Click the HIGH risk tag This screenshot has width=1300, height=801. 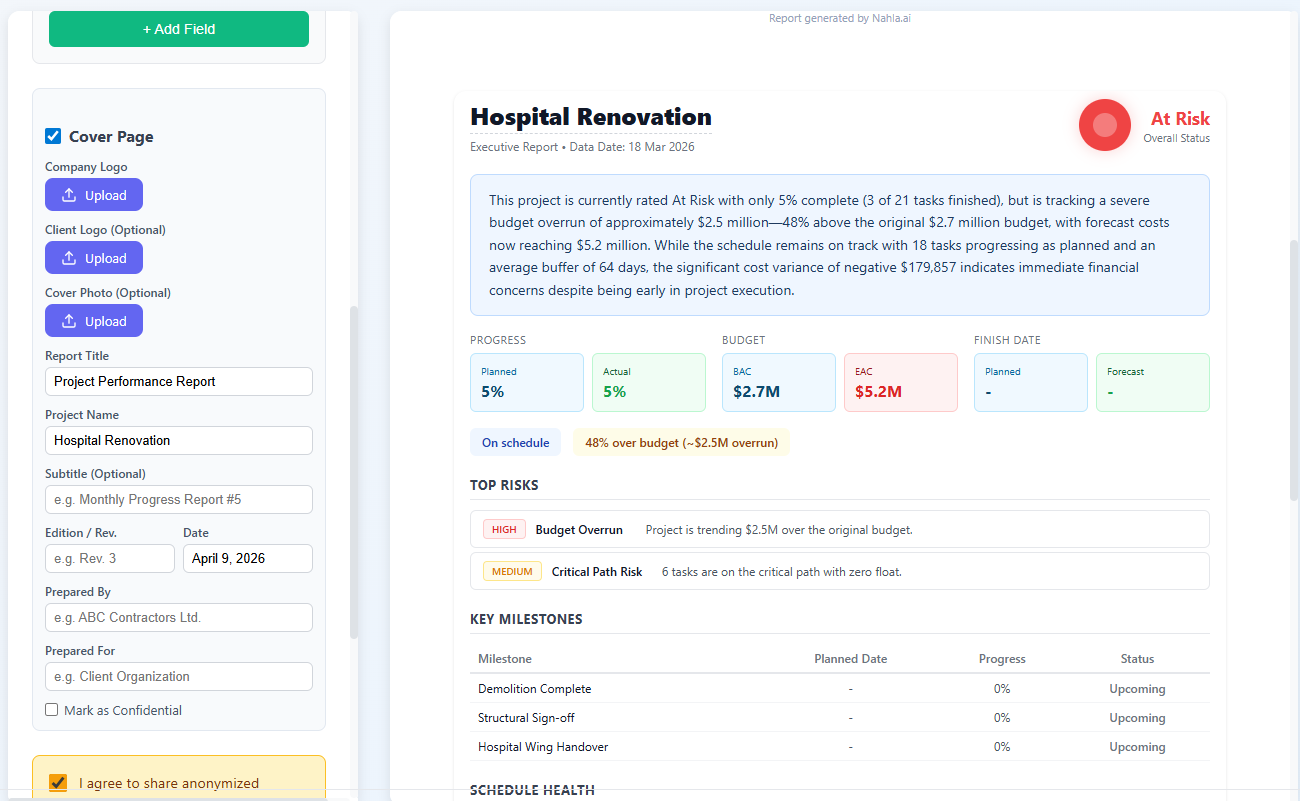(x=504, y=529)
